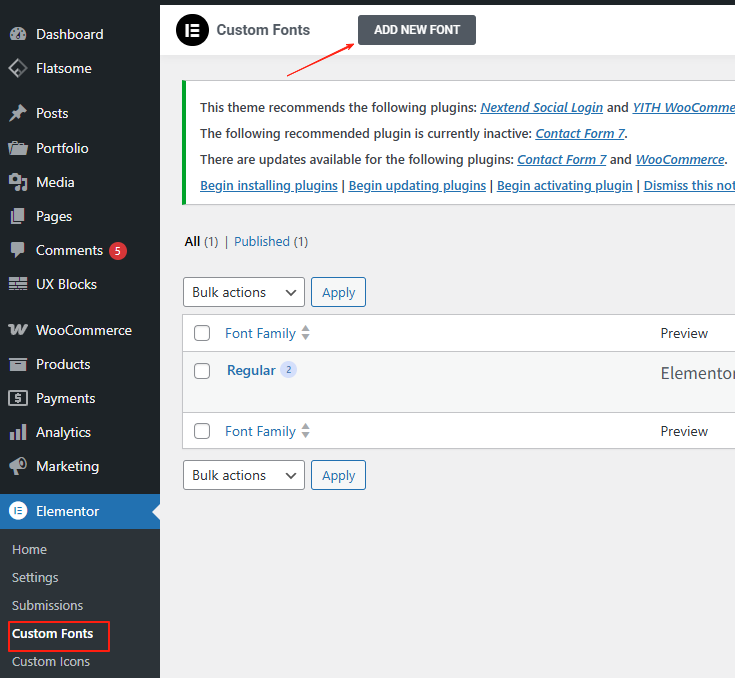Click the Flatsome diamond icon
Image resolution: width=735 pixels, height=678 pixels.
pos(18,68)
